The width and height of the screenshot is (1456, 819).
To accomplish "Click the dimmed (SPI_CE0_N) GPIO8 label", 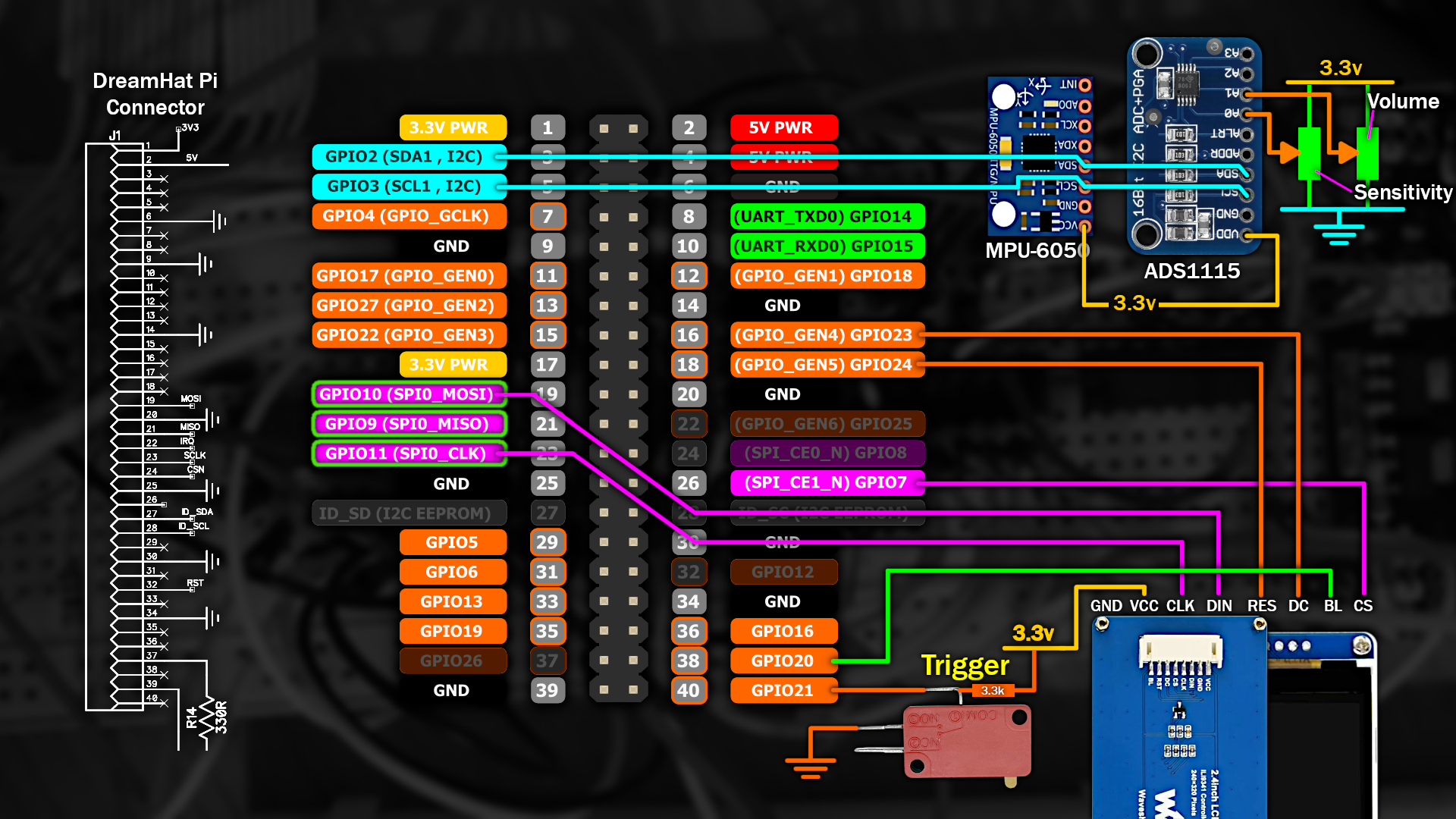I will pos(827,453).
